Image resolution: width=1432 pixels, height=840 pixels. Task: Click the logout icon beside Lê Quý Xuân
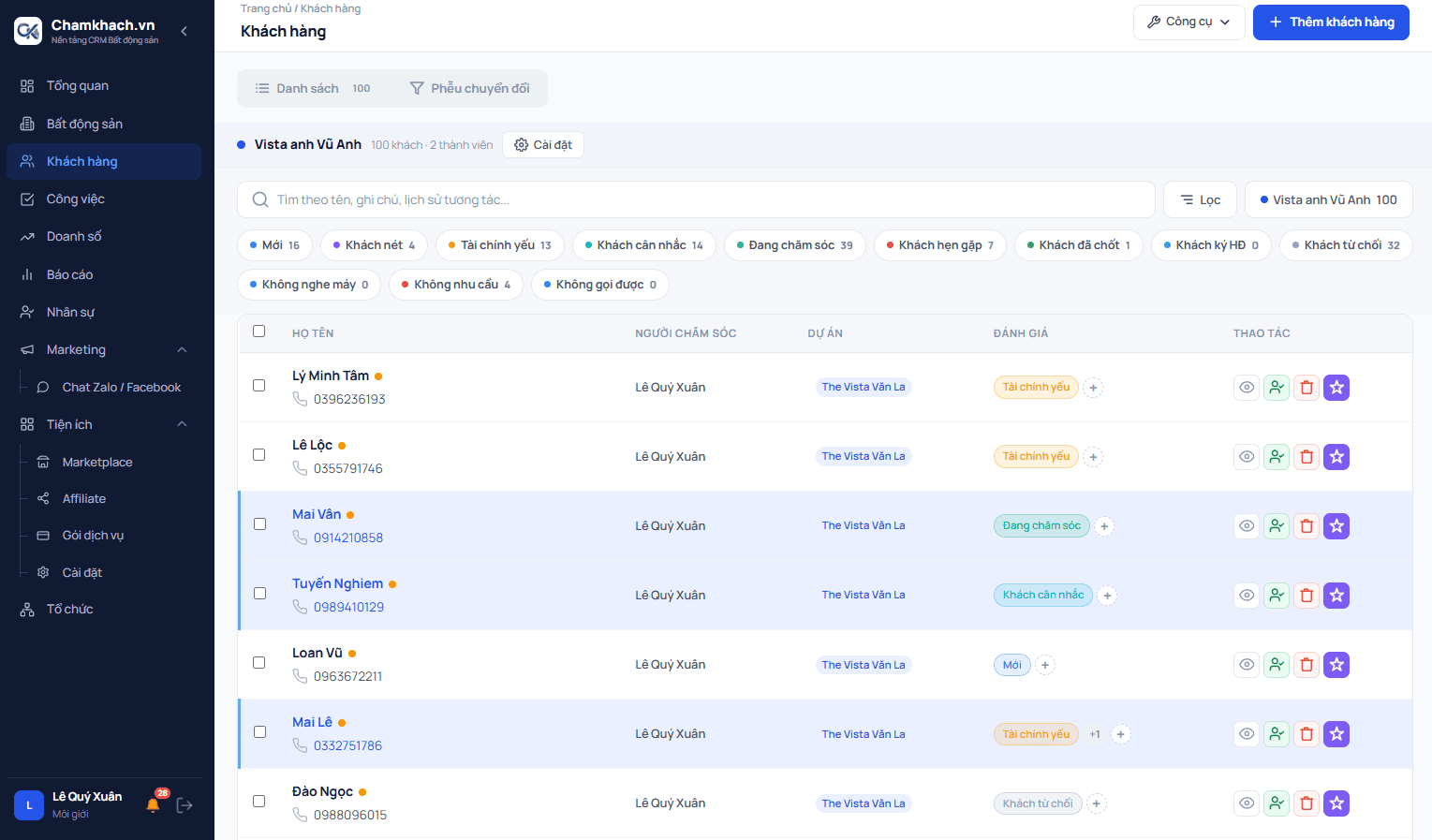pos(185,805)
